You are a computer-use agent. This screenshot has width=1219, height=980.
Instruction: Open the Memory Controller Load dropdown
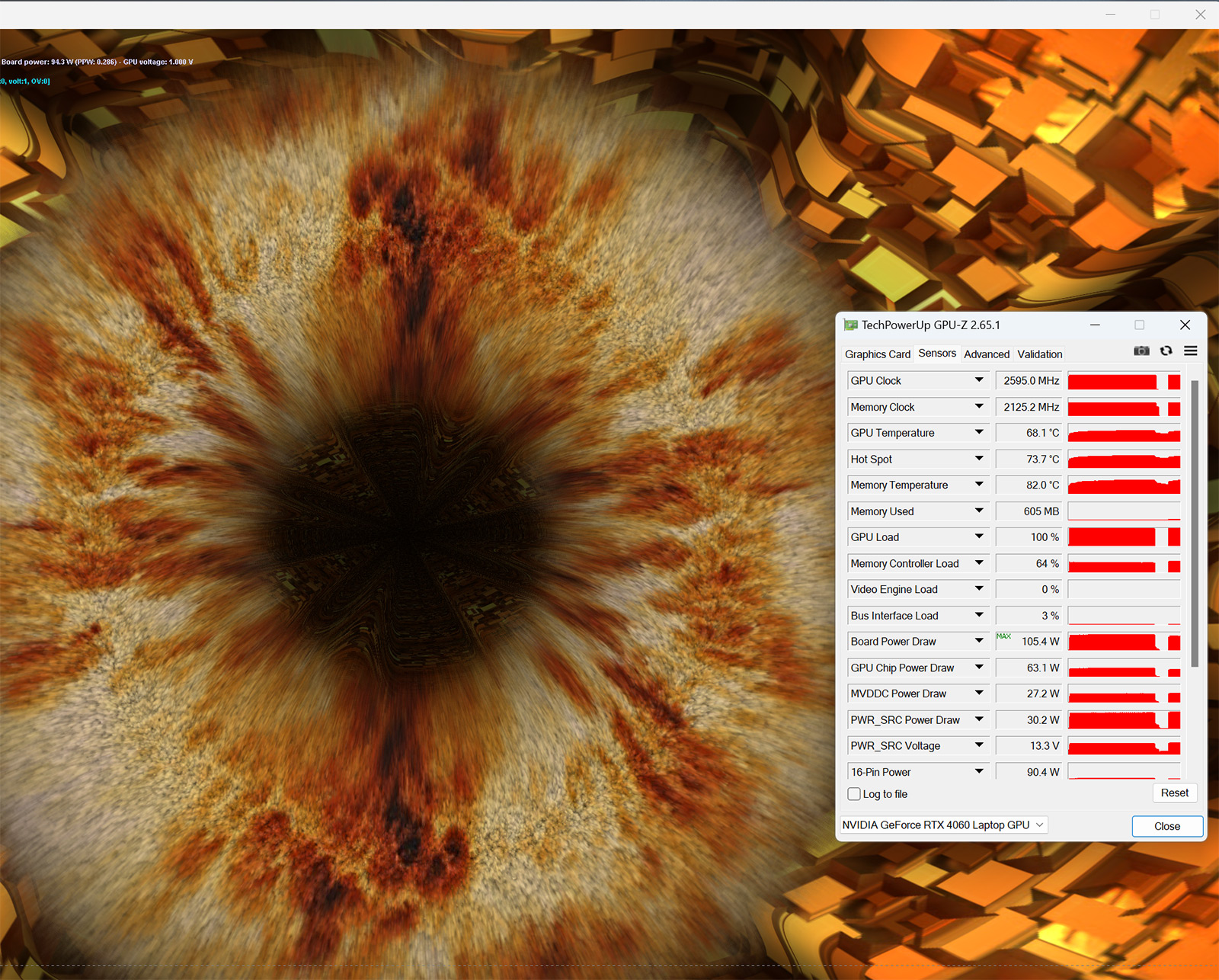coord(979,563)
